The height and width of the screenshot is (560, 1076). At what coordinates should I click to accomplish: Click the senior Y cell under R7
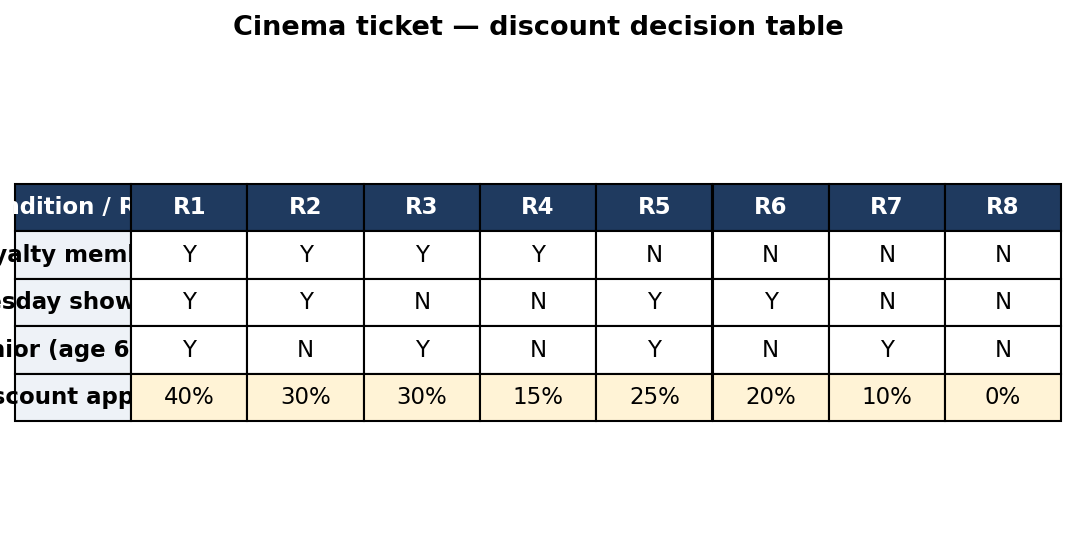(x=887, y=350)
